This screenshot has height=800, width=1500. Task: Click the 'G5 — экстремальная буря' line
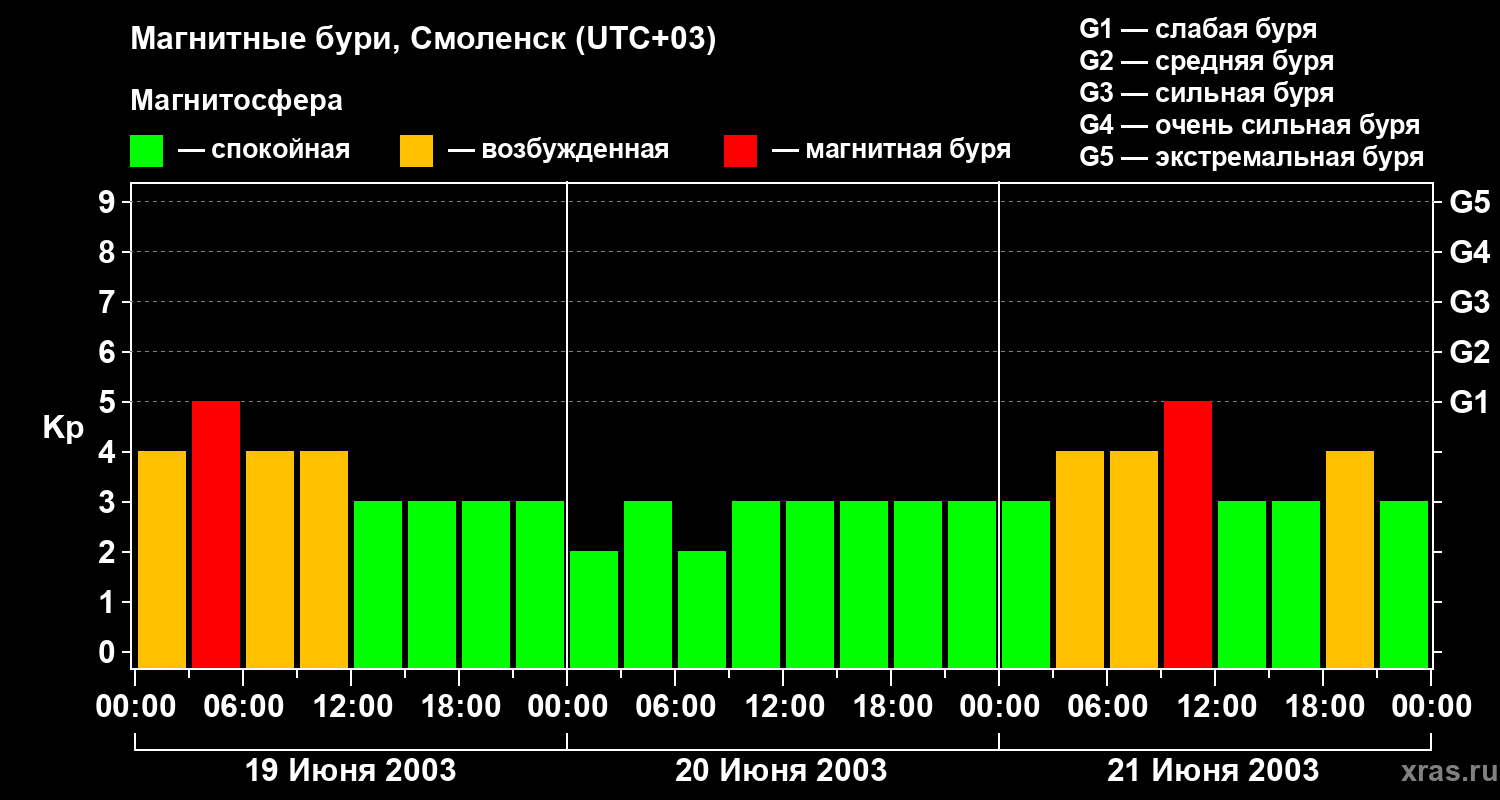point(1251,157)
